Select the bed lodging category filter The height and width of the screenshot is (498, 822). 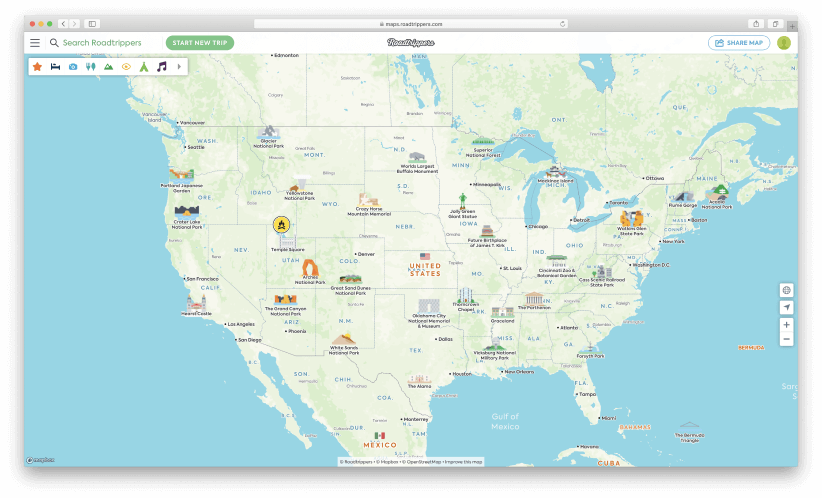(55, 67)
